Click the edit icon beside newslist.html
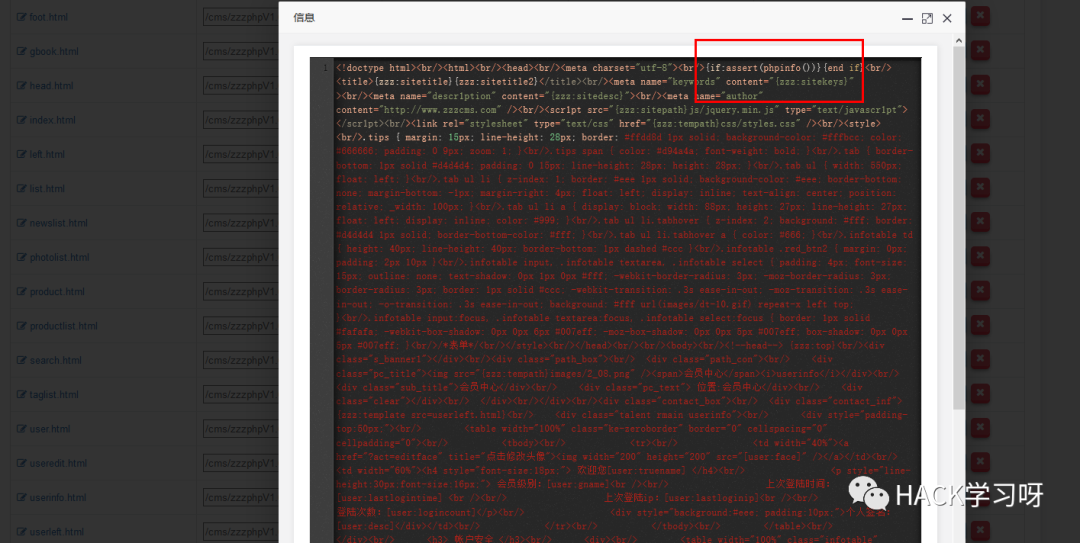Viewport: 1080px width, 543px height. [x=21, y=223]
